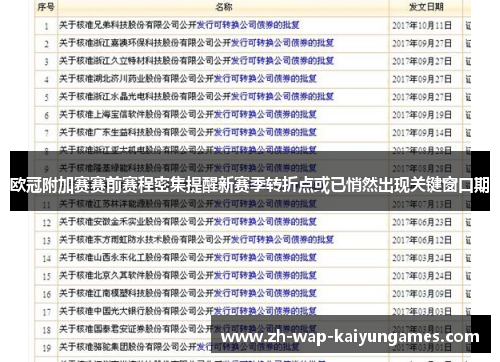The width and height of the screenshot is (500, 362).
Task: Click the 发文日期 column header
Action: pos(426,7)
